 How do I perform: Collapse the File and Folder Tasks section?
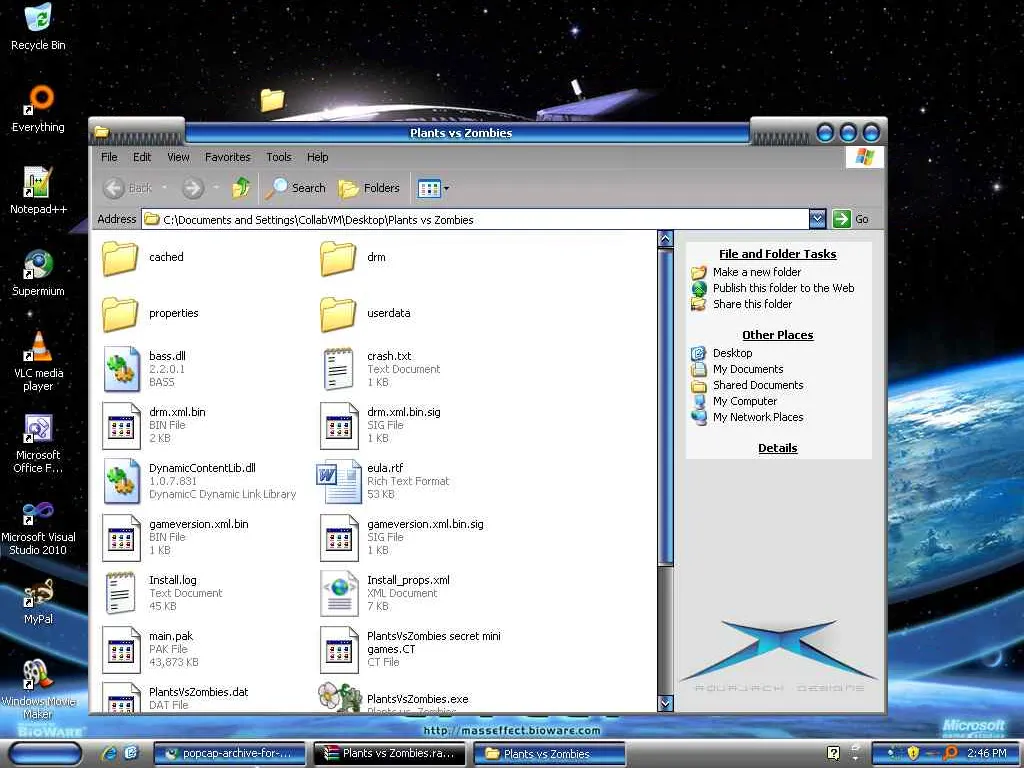(x=777, y=254)
